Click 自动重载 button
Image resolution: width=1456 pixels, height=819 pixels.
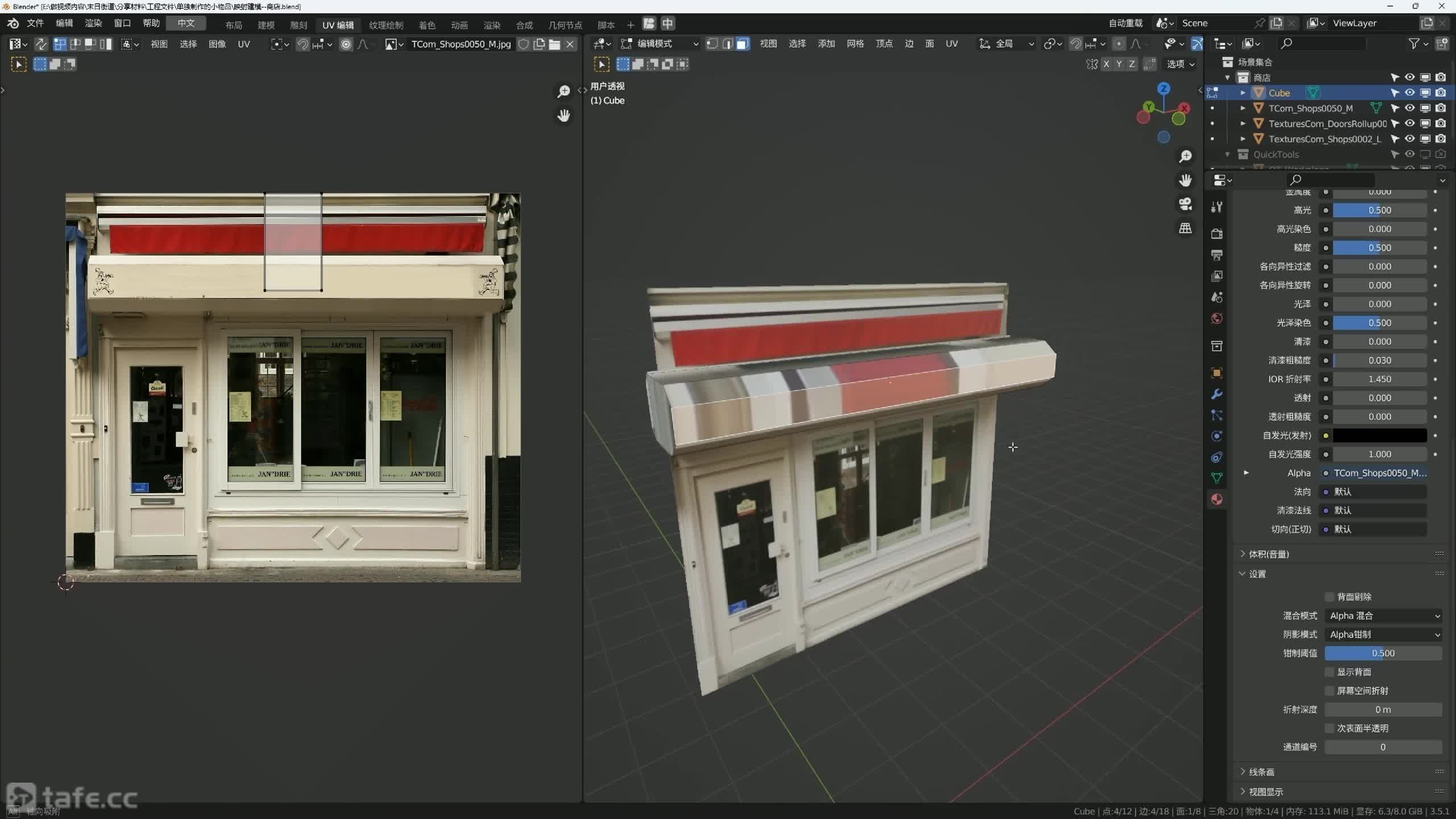click(x=1126, y=23)
